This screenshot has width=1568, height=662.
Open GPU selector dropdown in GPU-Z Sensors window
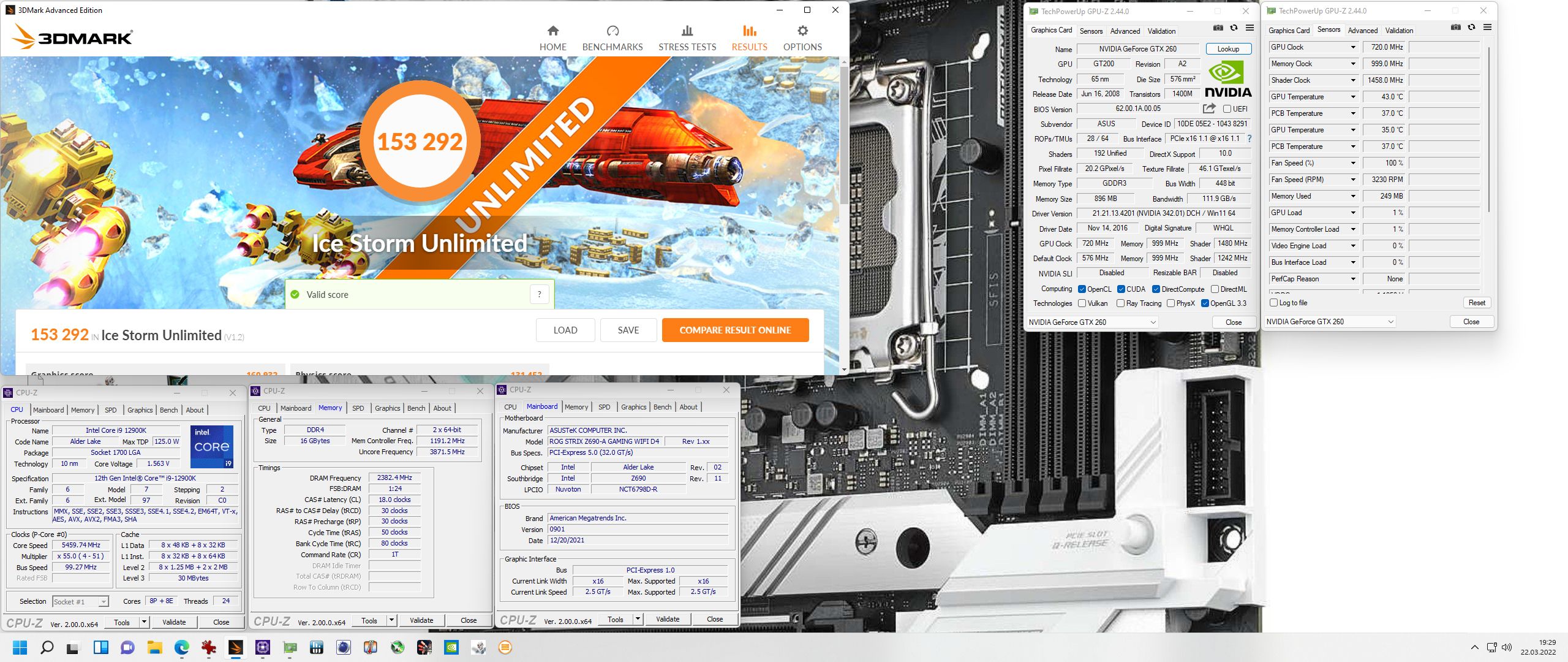[x=1330, y=322]
